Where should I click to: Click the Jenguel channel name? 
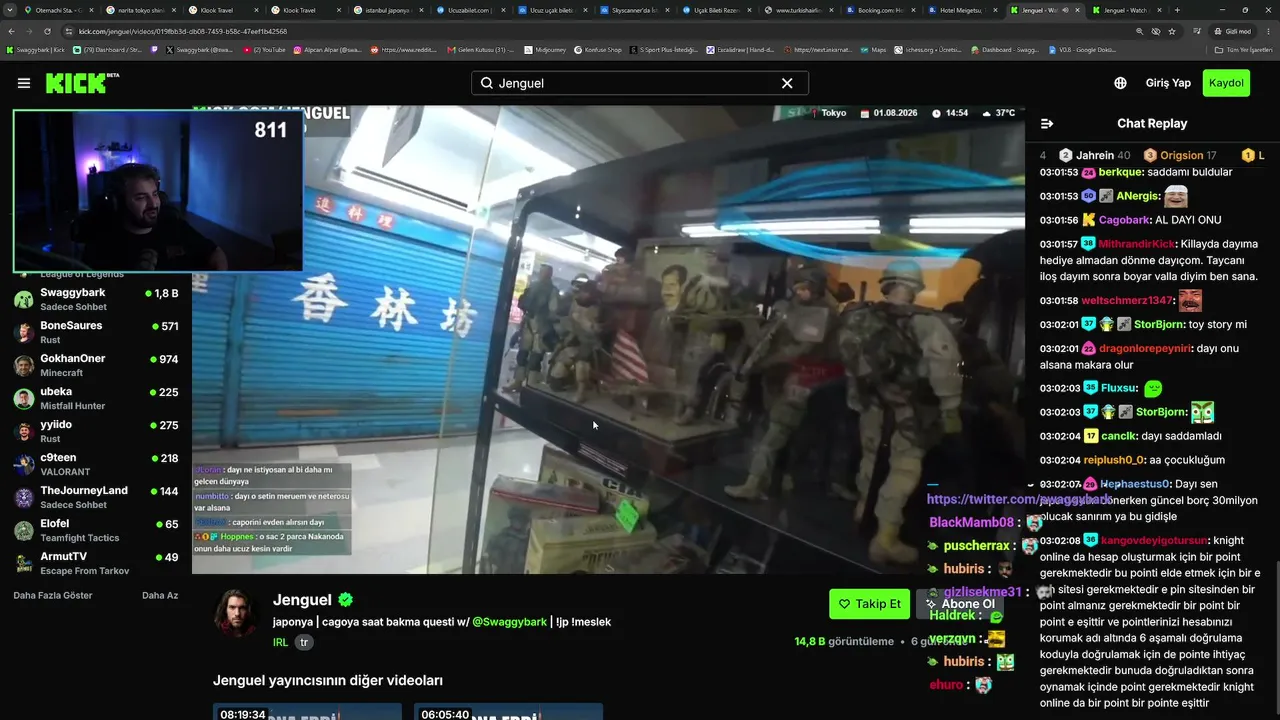tap(302, 600)
